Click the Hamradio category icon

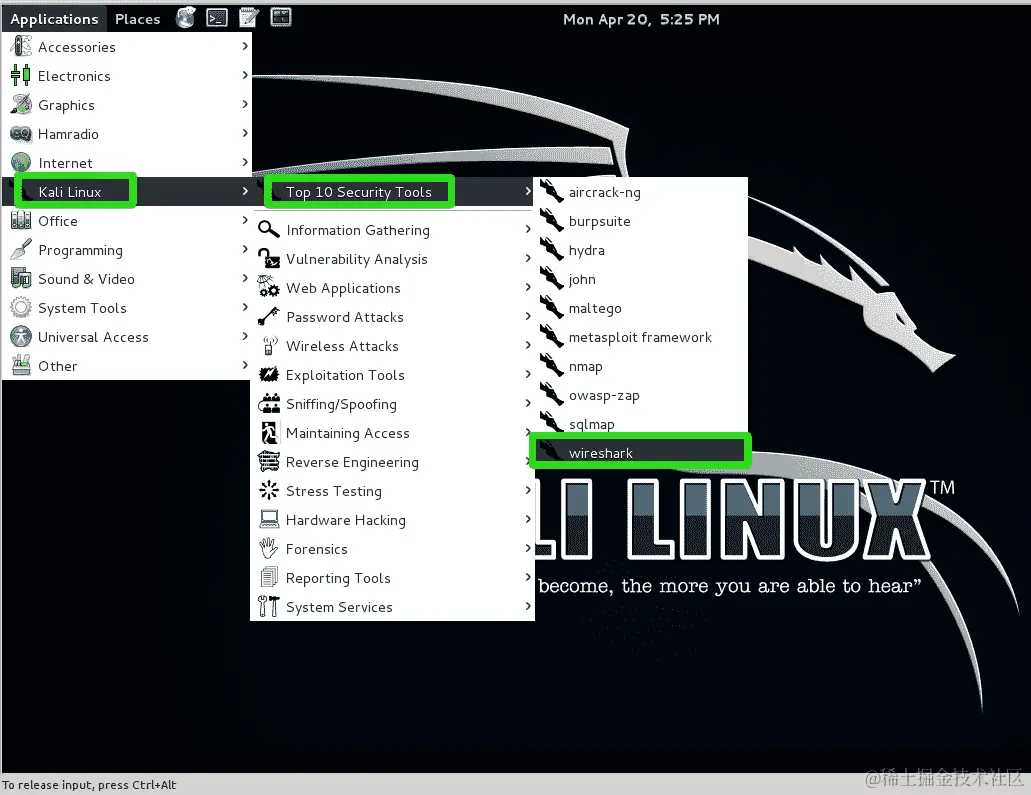click(x=21, y=133)
